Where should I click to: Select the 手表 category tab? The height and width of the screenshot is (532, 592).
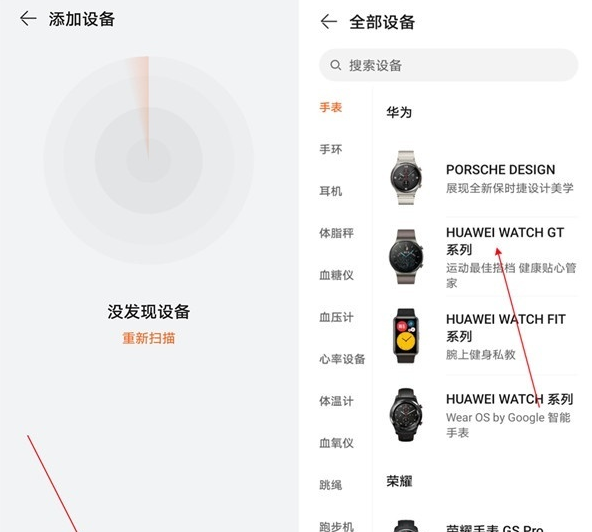(331, 107)
